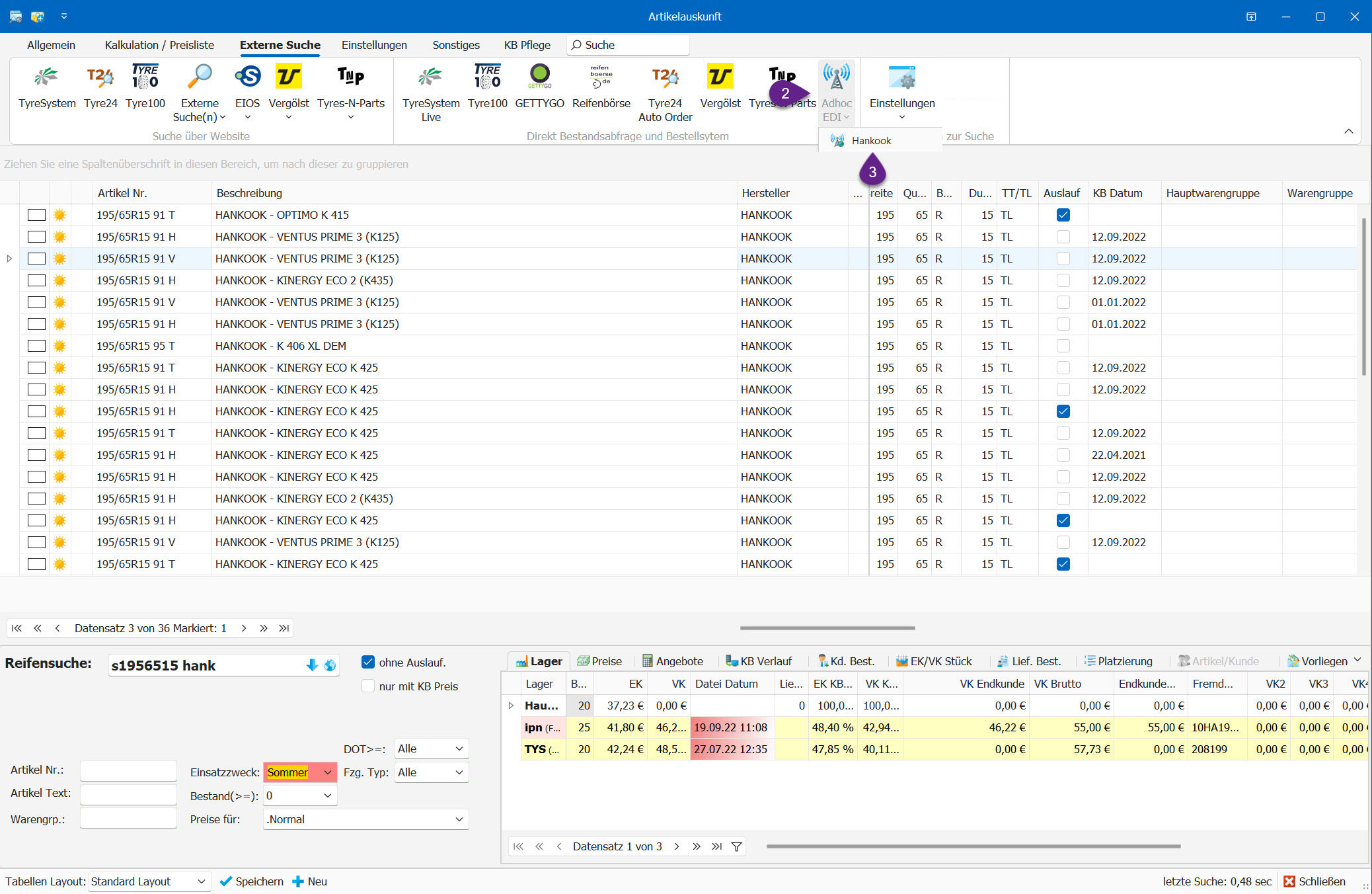Expand Vergölst website search dropdown arrow

289,118
